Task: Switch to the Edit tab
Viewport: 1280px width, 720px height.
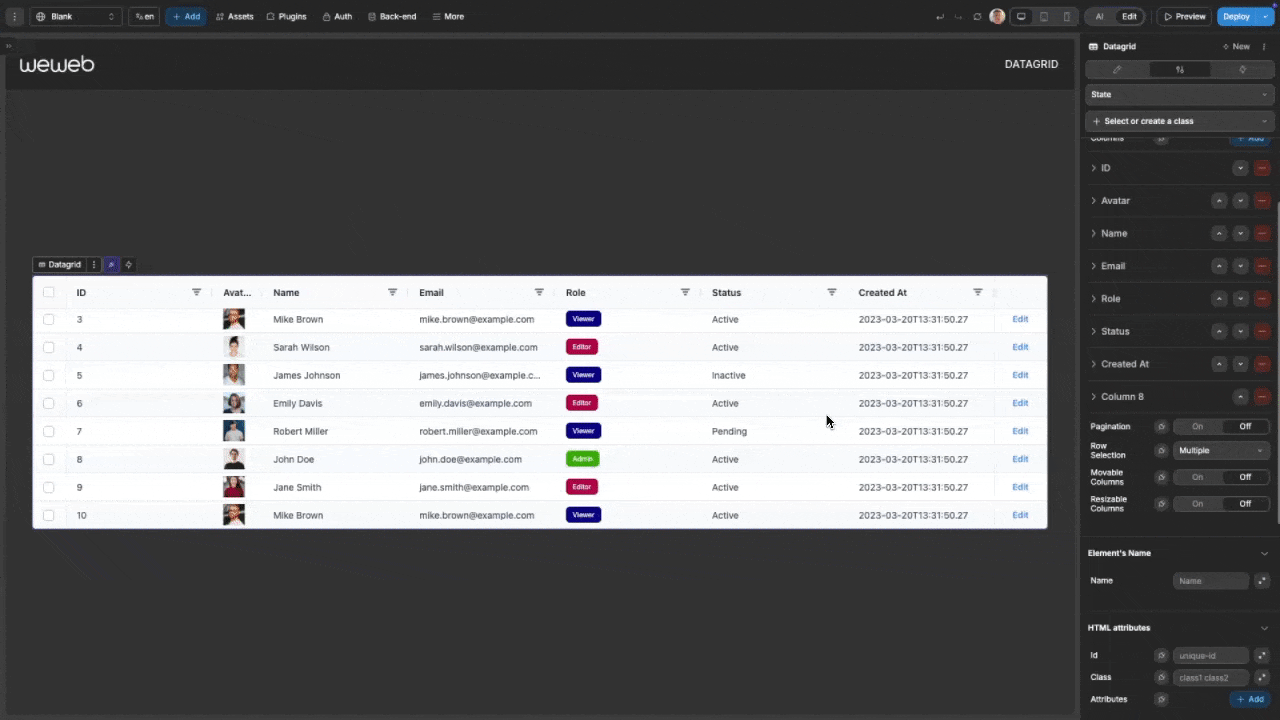Action: [1129, 16]
